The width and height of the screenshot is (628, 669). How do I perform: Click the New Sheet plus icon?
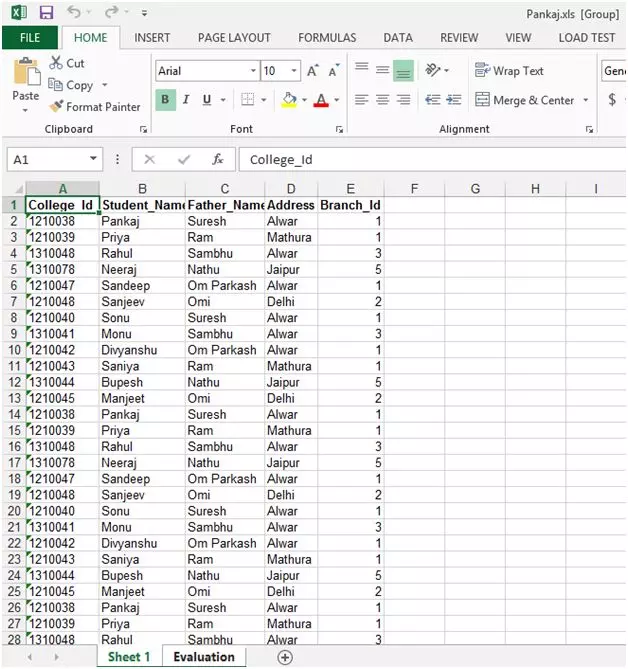coord(285,657)
